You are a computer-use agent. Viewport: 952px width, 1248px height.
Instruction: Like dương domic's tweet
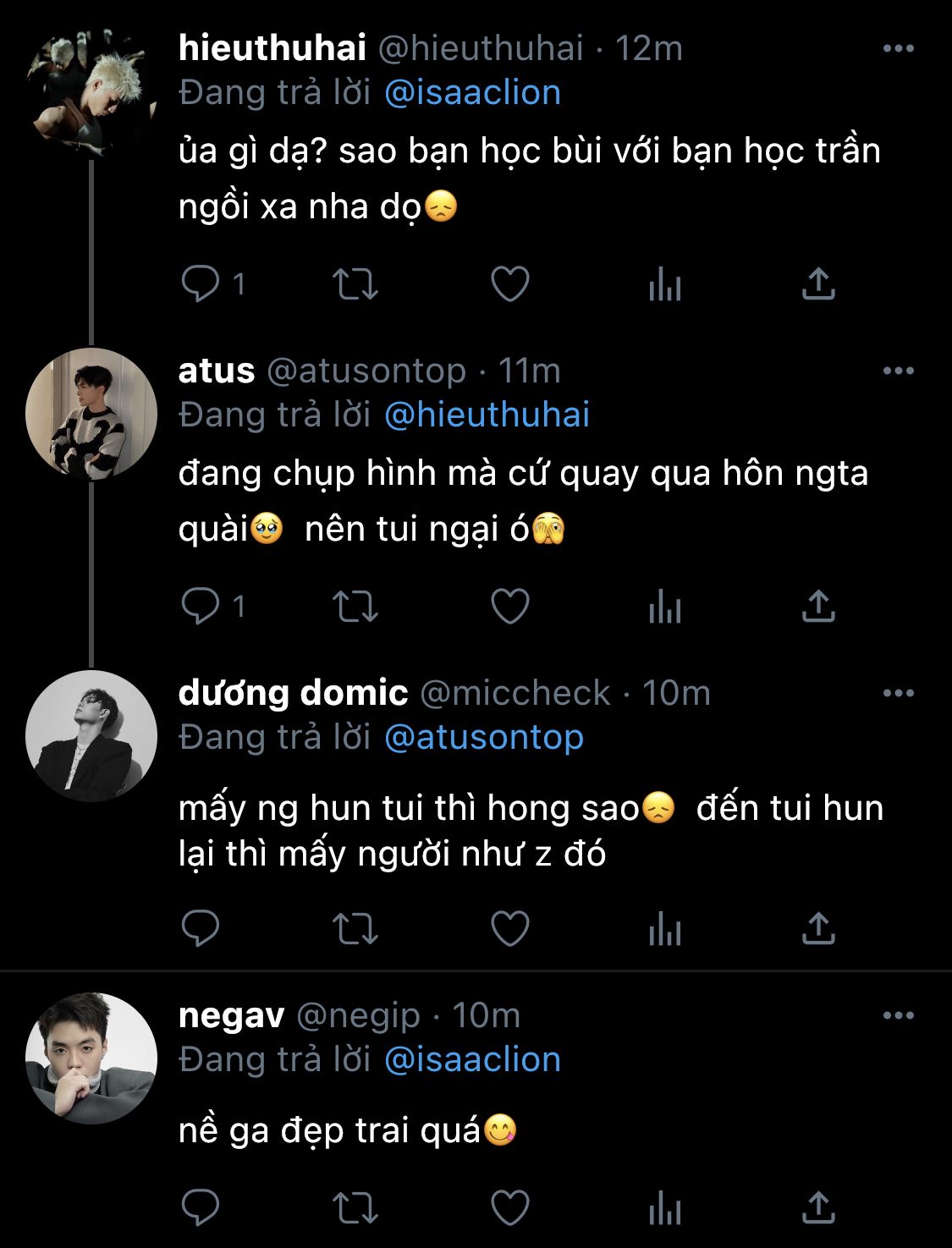click(510, 929)
